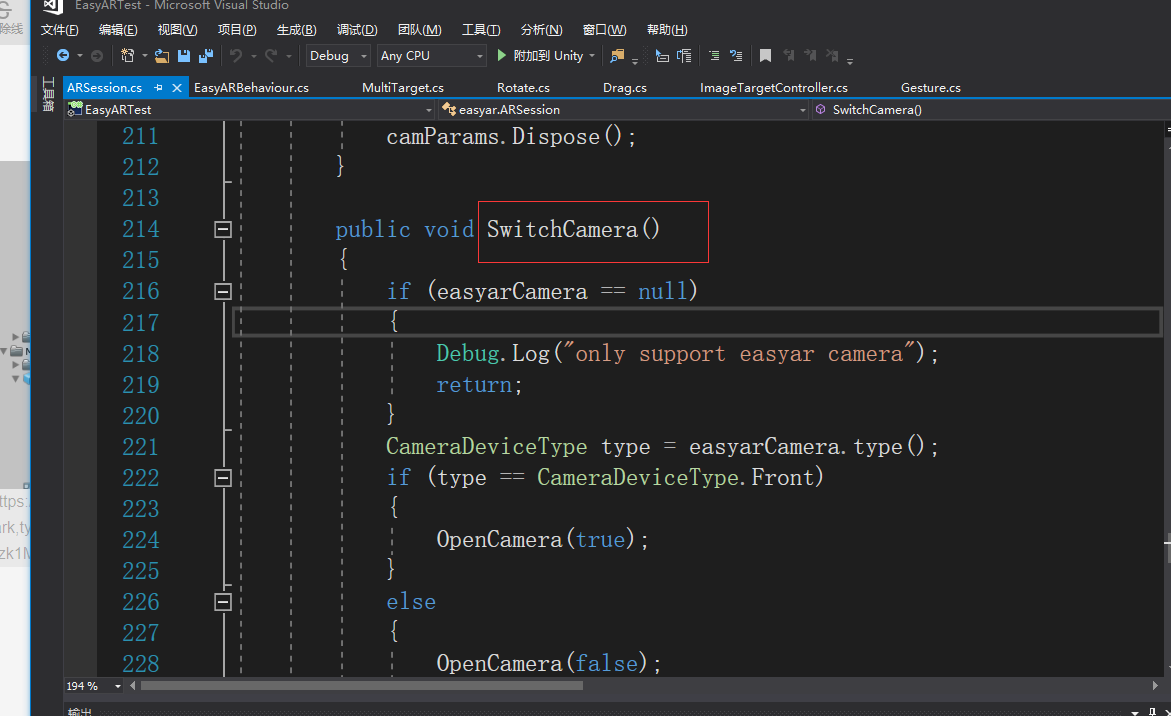1171x716 pixels.
Task: Open the 工具(T) menu
Action: pyautogui.click(x=481, y=30)
